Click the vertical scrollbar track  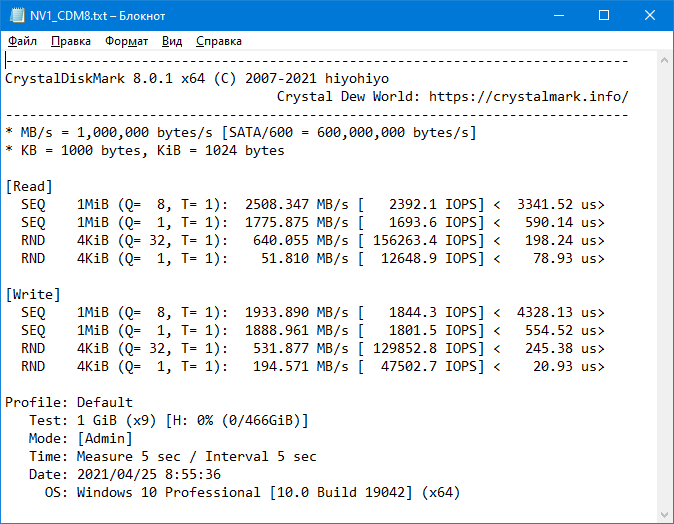click(665, 287)
